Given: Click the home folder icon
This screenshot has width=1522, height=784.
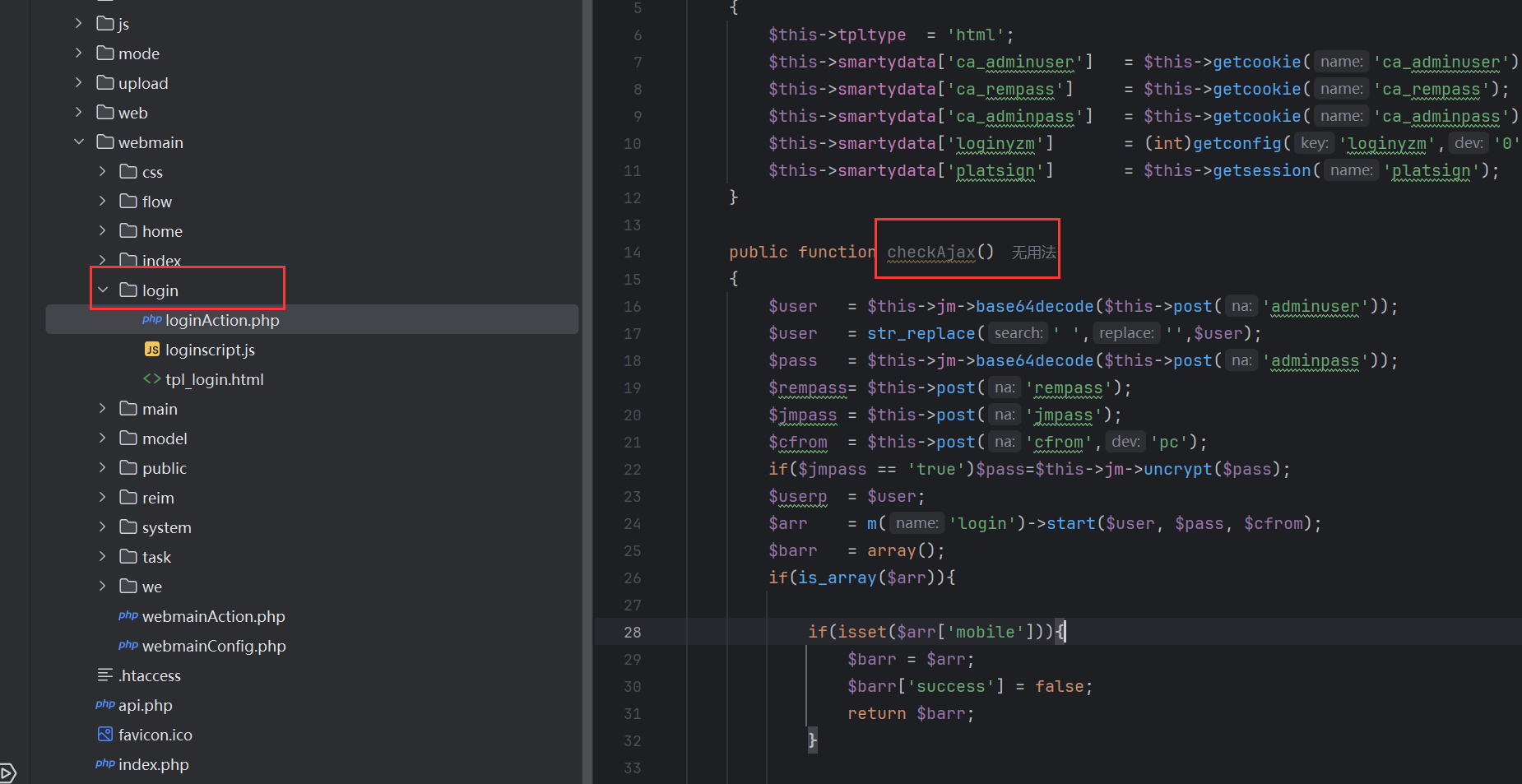Looking at the screenshot, I should pyautogui.click(x=128, y=230).
